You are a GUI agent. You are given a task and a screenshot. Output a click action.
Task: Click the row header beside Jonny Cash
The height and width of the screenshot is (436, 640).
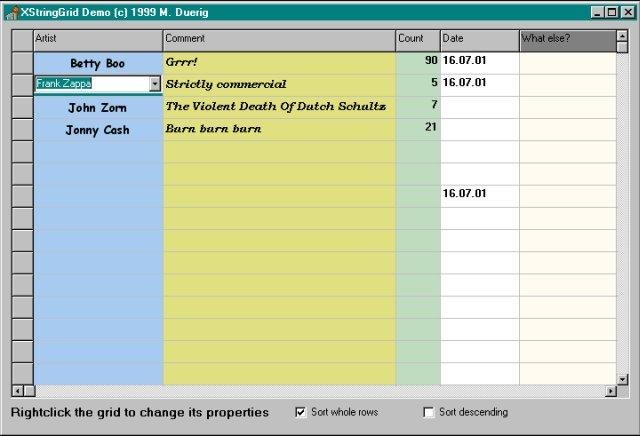coord(22,130)
